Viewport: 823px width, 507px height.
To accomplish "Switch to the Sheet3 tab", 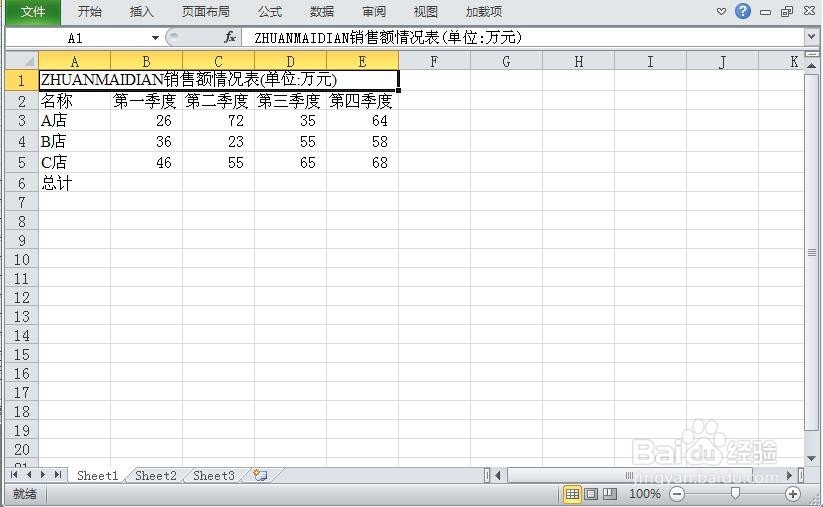I will click(x=214, y=476).
